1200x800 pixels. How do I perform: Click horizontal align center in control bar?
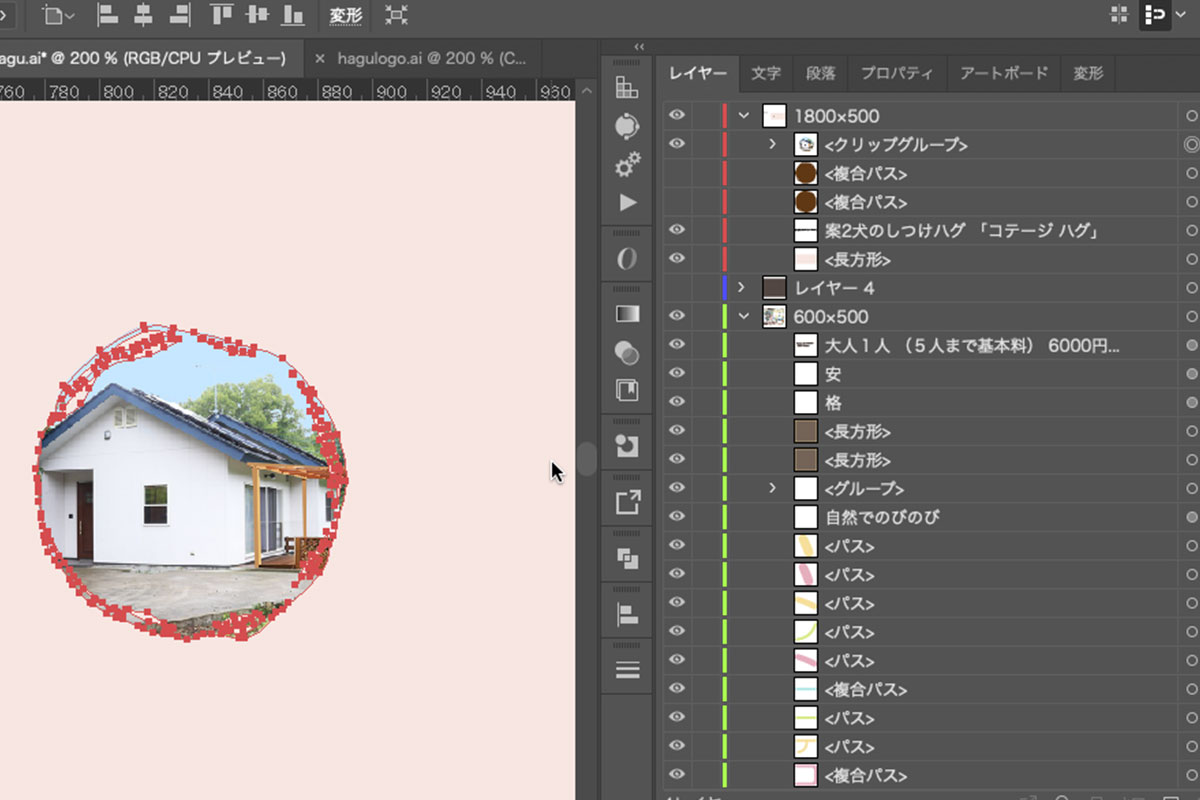coord(144,15)
